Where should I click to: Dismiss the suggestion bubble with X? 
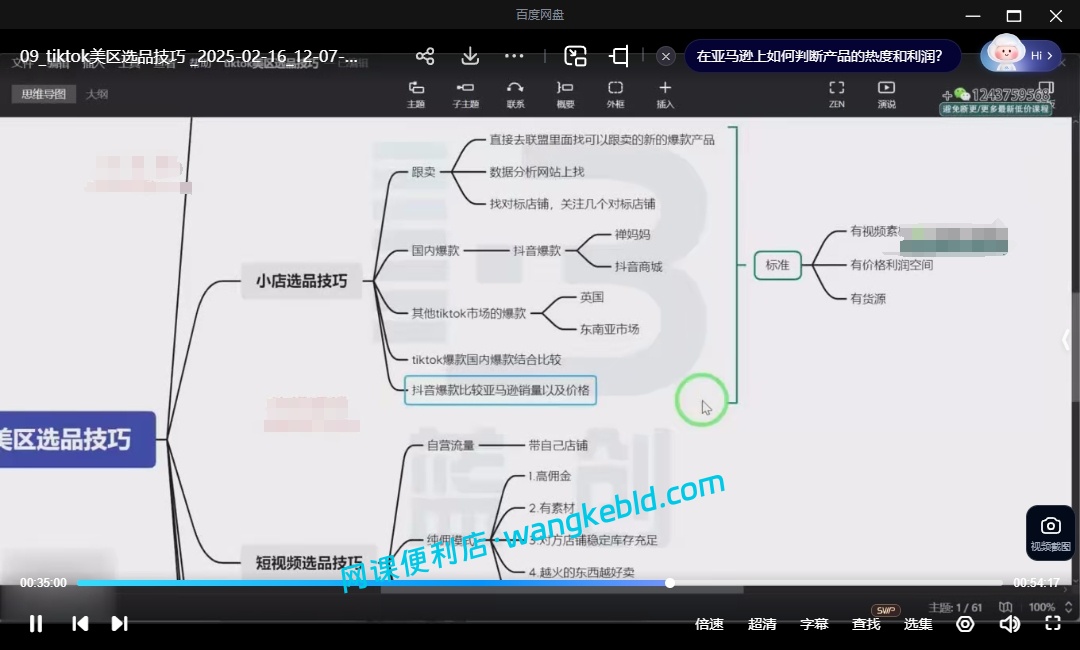[665, 56]
